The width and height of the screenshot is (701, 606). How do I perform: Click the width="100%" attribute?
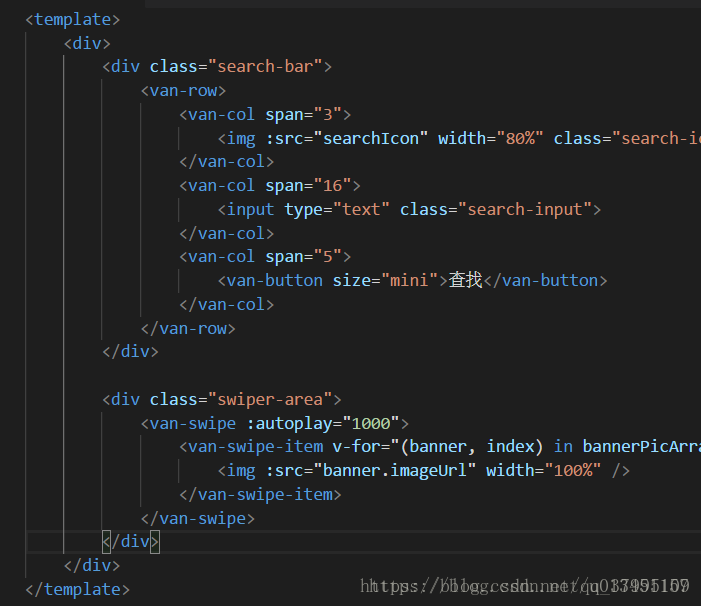click(543, 471)
